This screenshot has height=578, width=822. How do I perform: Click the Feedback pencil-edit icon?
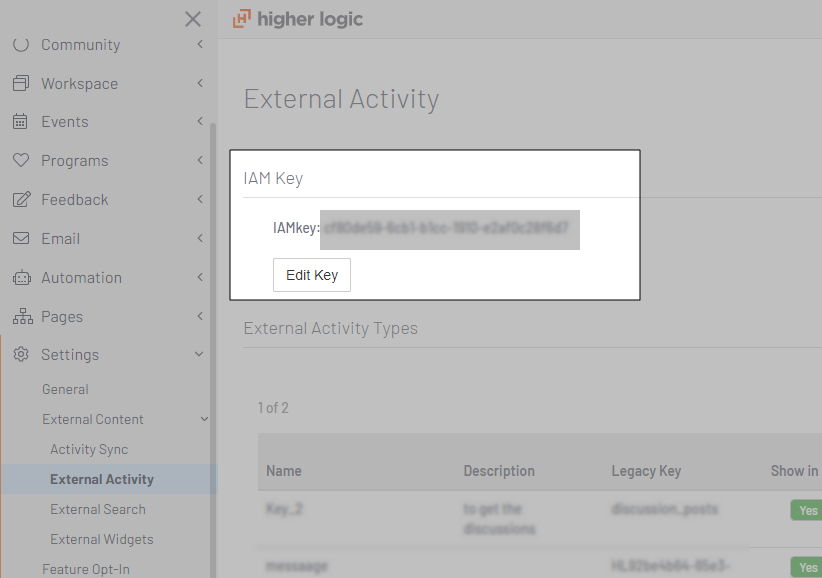click(x=21, y=200)
